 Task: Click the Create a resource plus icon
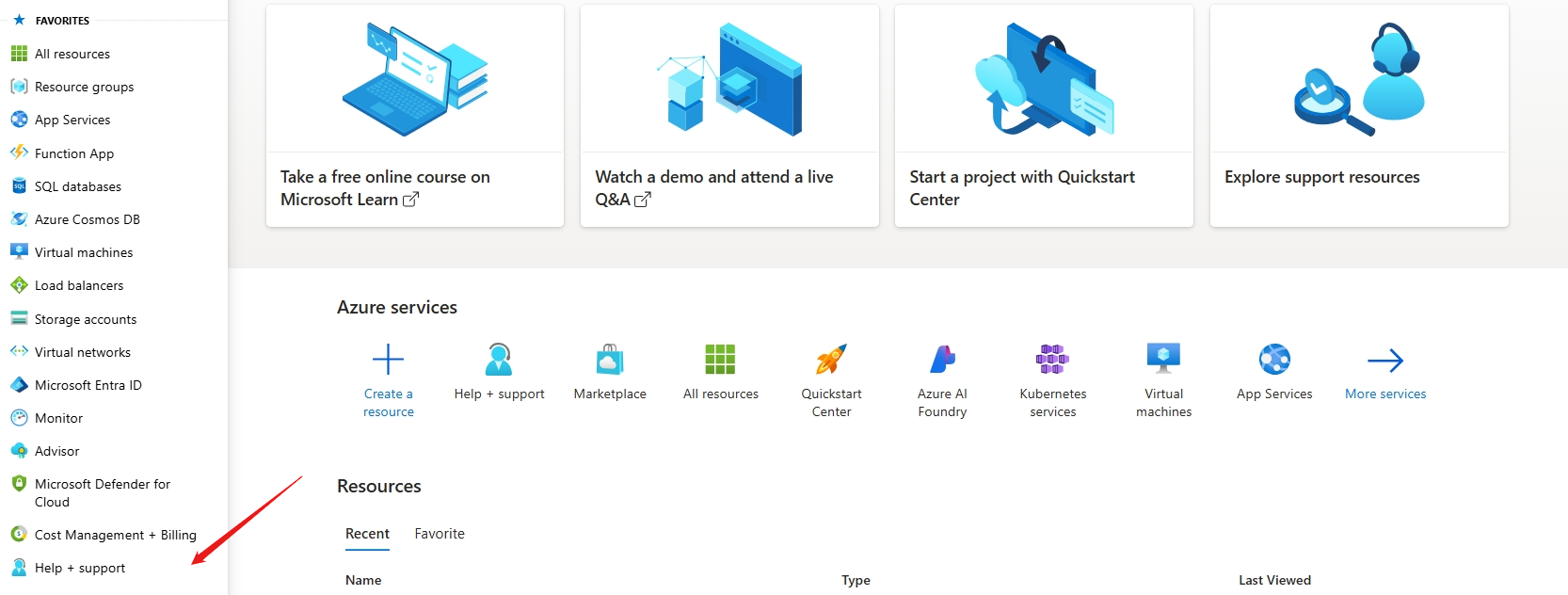(x=388, y=360)
